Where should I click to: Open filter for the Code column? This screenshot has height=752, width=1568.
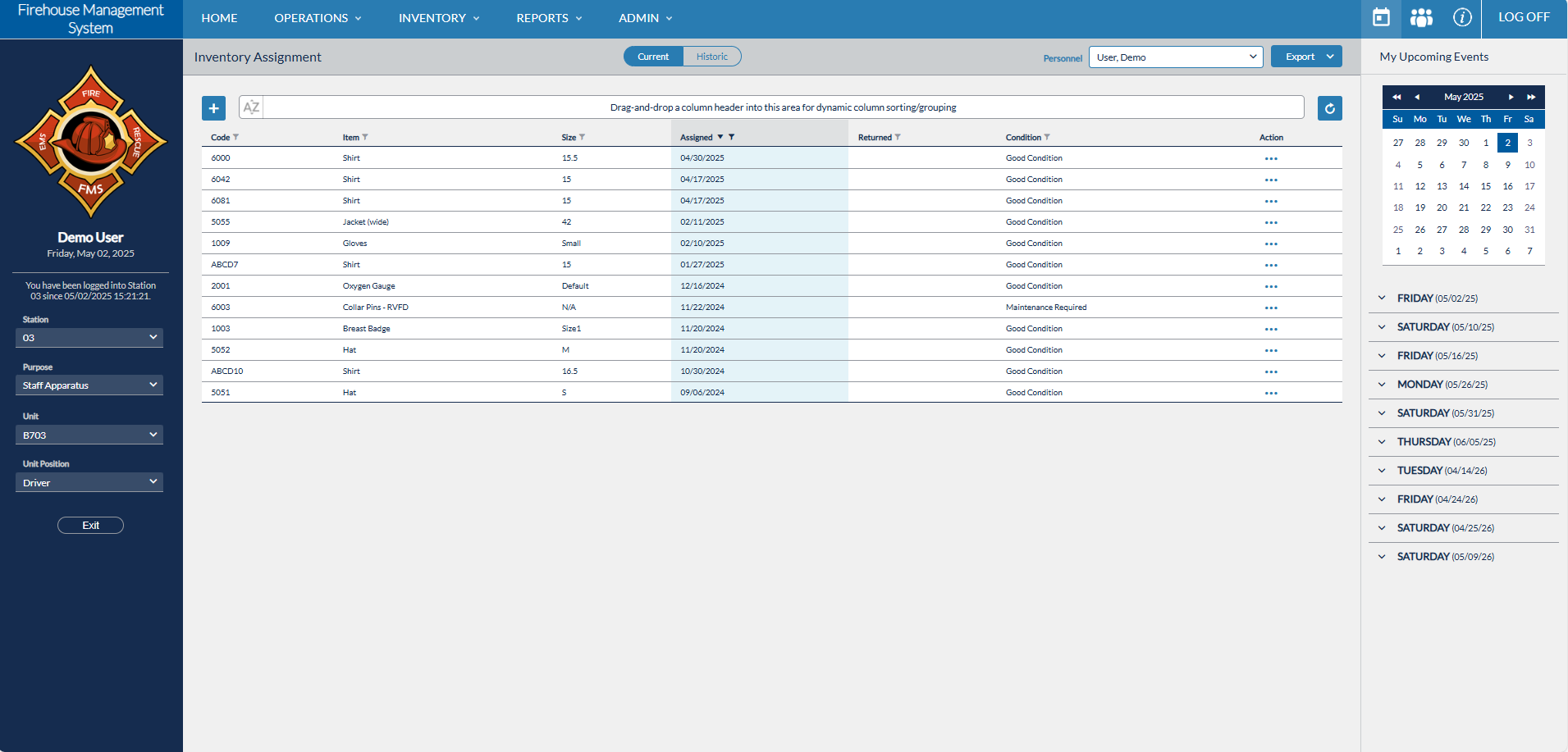(x=236, y=137)
